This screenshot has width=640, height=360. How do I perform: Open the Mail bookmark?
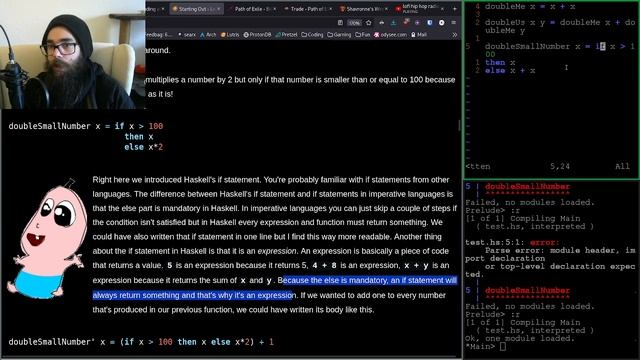(x=419, y=35)
